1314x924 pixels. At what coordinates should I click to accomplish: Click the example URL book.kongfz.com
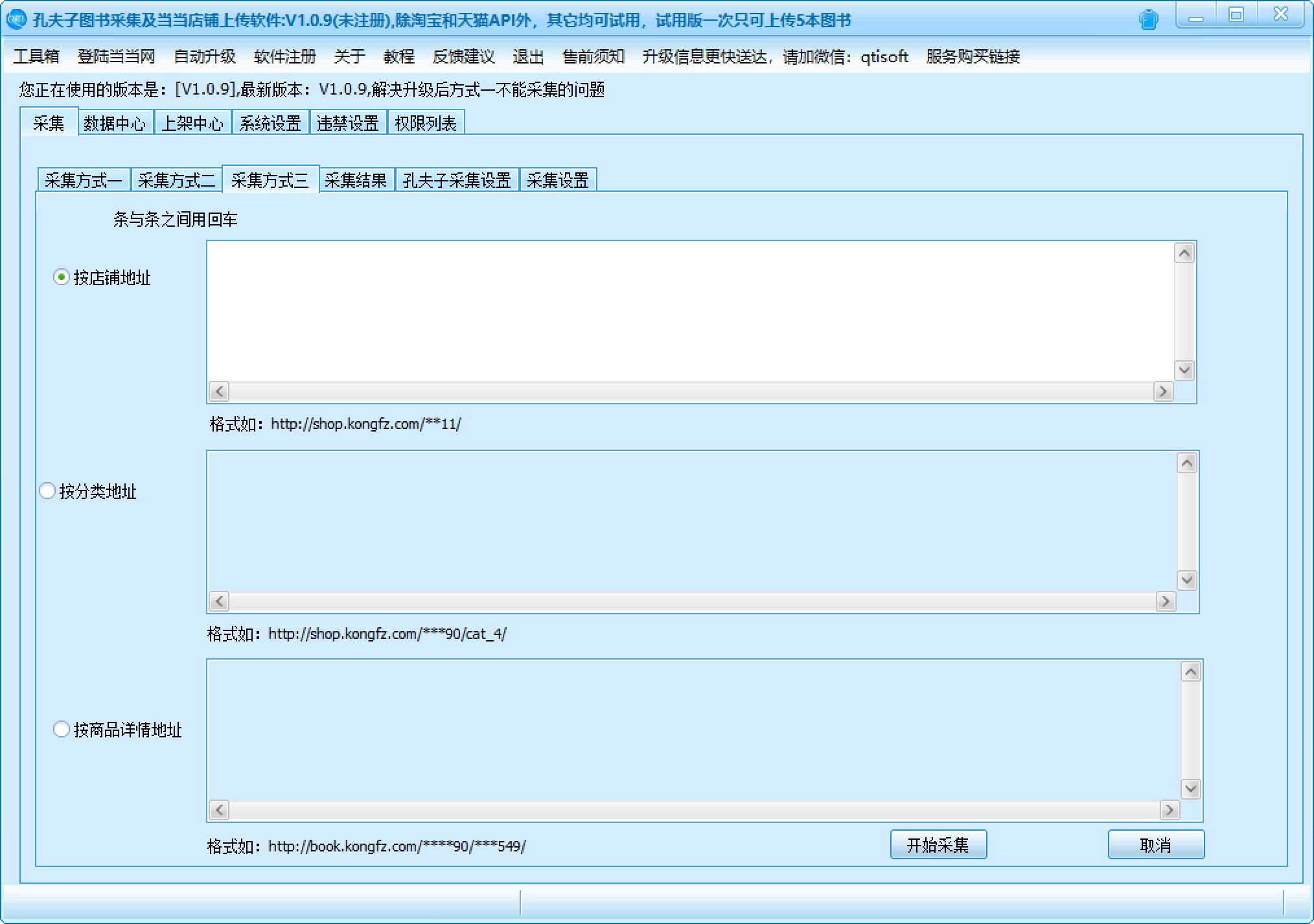[x=397, y=846]
